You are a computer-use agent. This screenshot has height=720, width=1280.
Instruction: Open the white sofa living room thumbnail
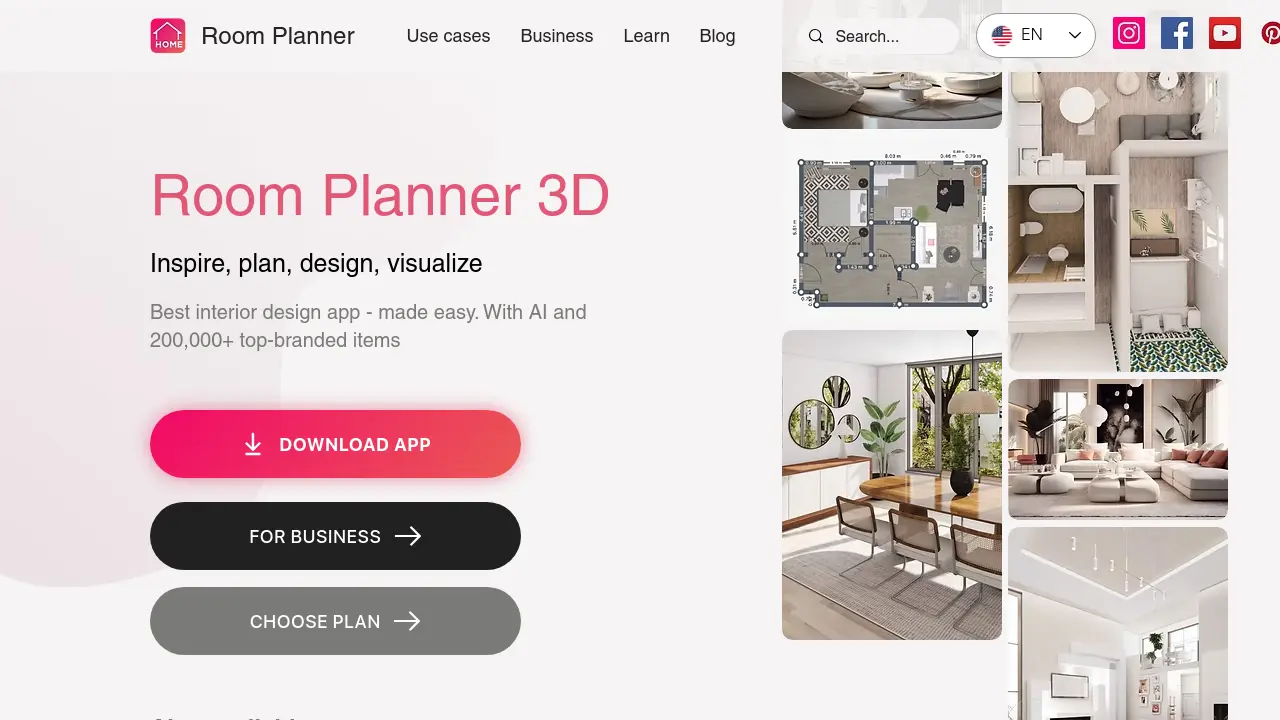point(1118,449)
